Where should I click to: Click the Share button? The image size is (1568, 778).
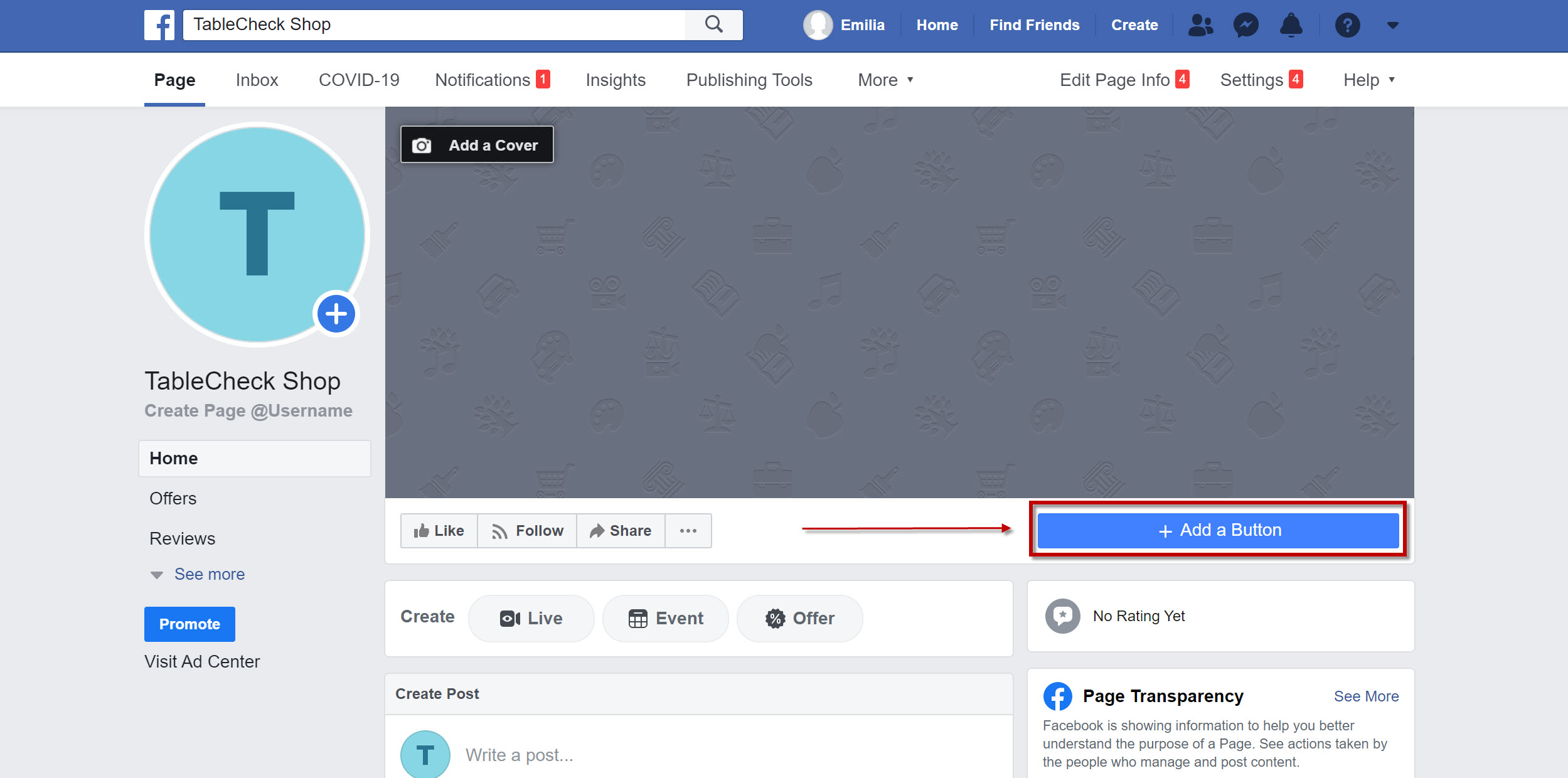click(621, 531)
